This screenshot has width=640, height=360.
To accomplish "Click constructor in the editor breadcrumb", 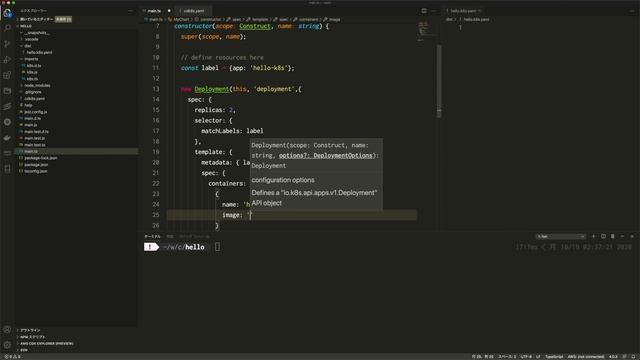I will coord(210,20).
